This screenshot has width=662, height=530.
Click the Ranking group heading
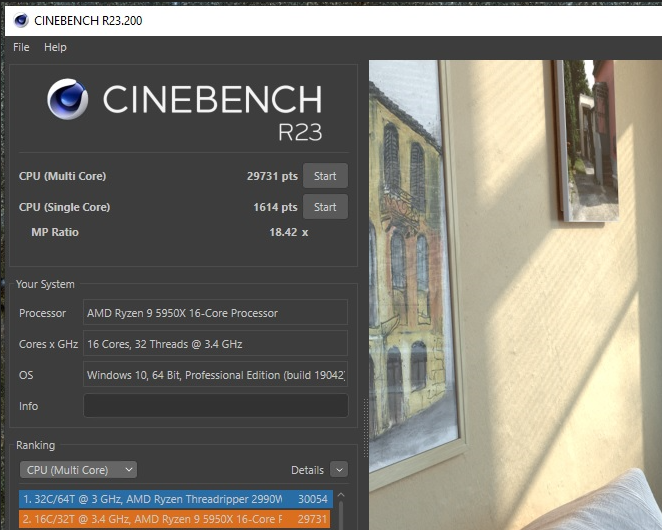[35, 445]
